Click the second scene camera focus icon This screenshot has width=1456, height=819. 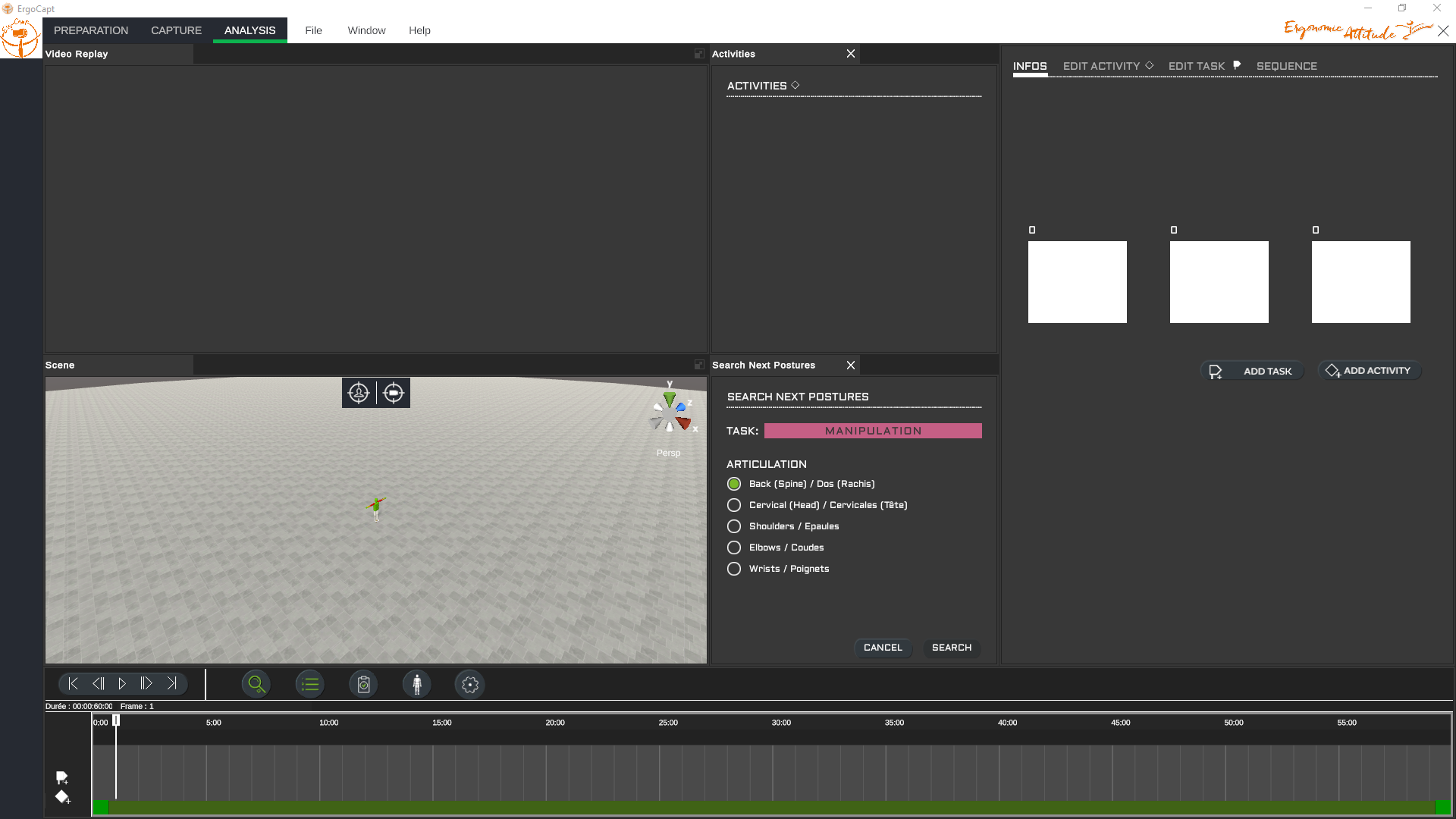click(394, 393)
